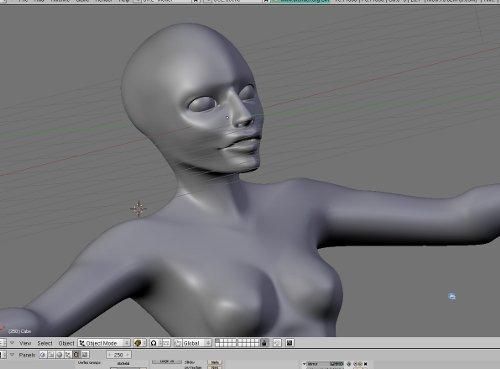Delete the Mirror modifier with X
This screenshot has width=500, height=369.
click(x=366, y=364)
